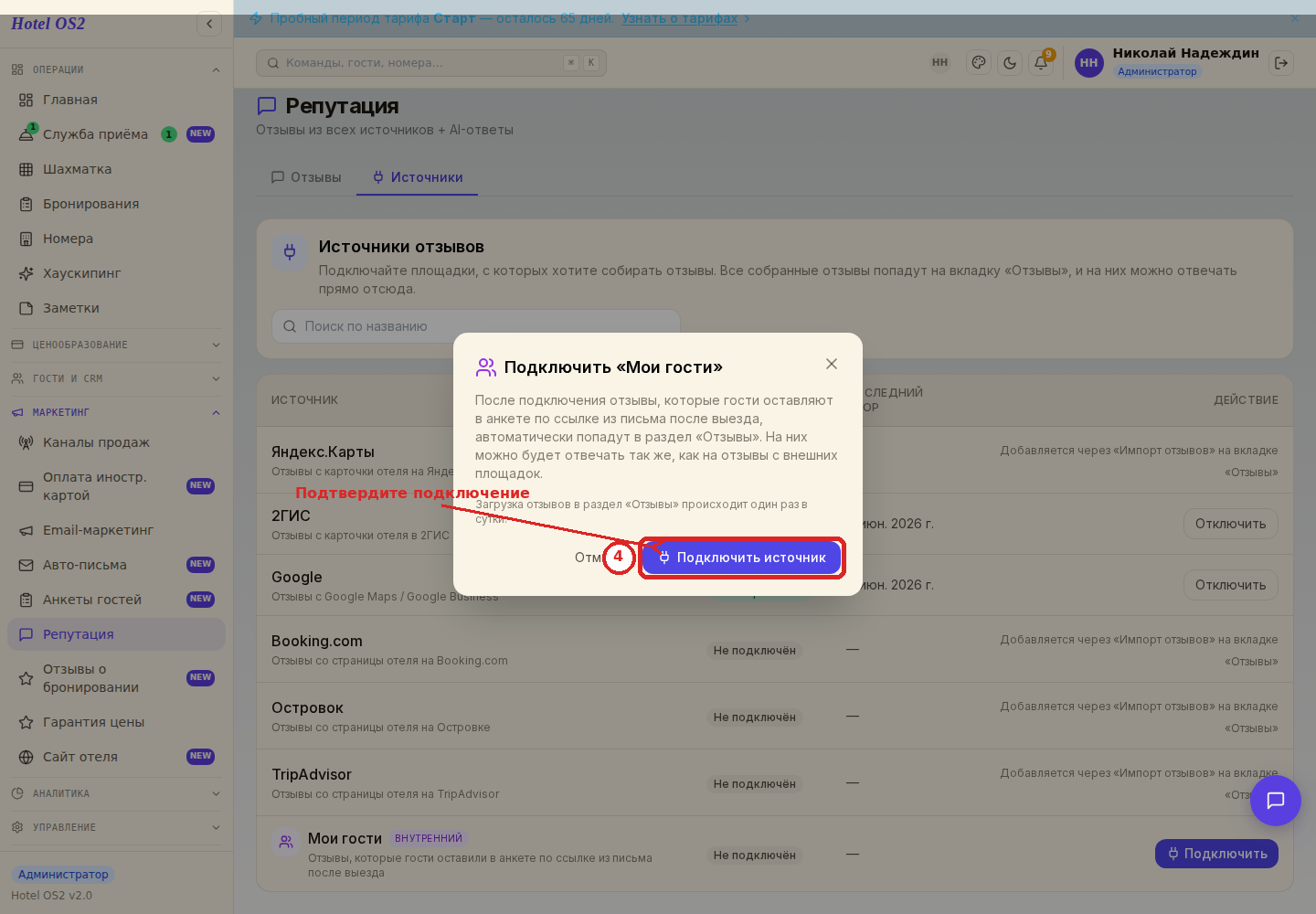Expand the ГОСТИ И CRM group
The height and width of the screenshot is (914, 1316).
click(x=116, y=378)
